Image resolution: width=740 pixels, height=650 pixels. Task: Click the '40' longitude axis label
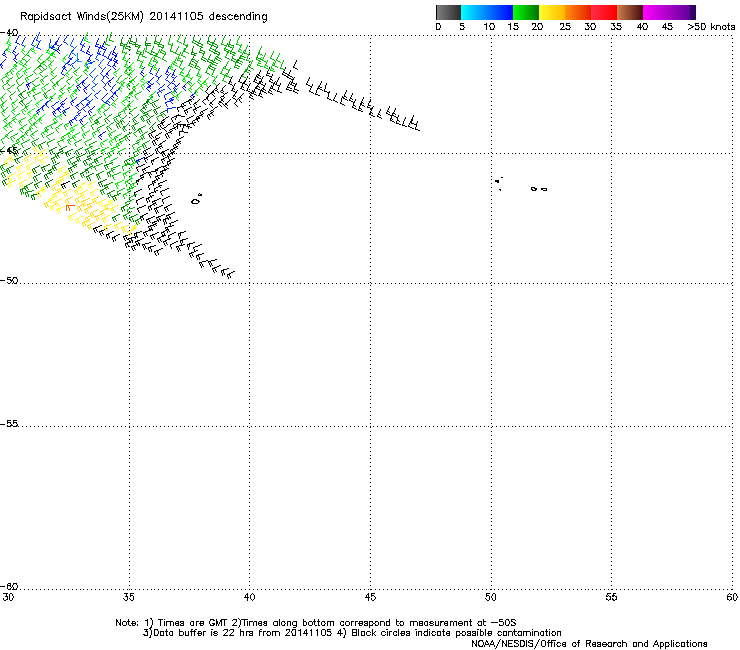point(250,597)
